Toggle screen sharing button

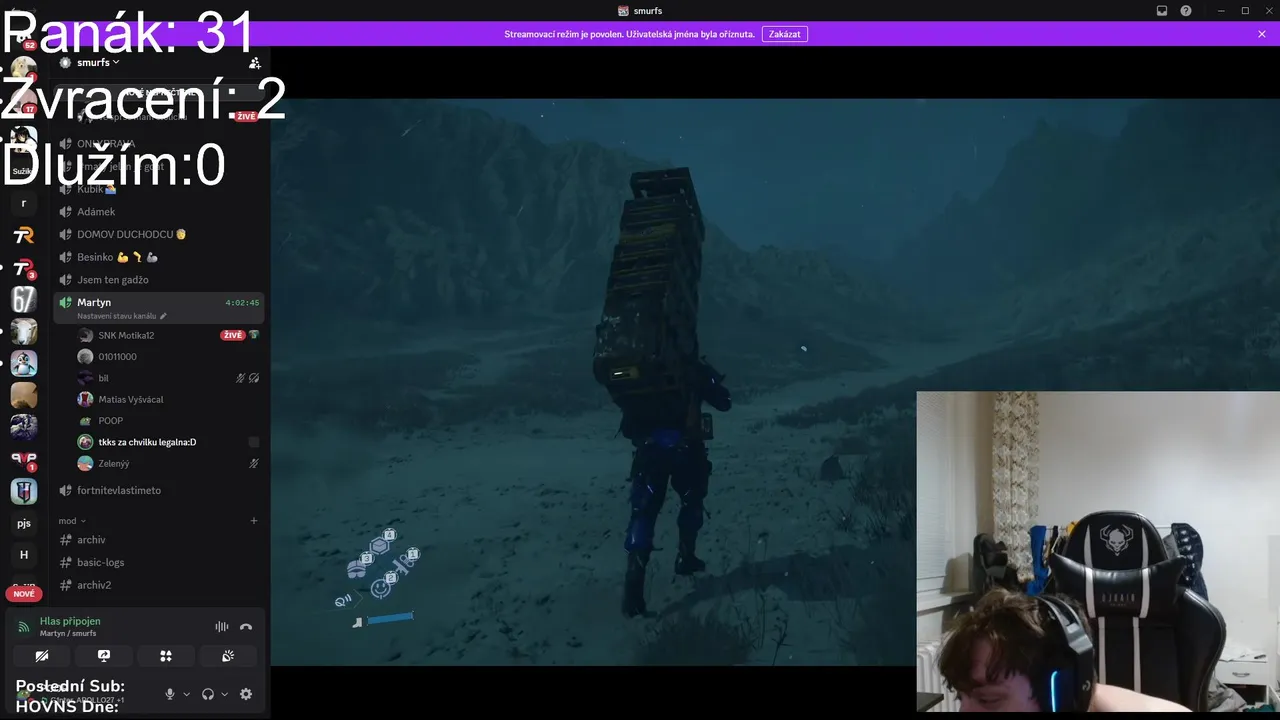[x=103, y=656]
